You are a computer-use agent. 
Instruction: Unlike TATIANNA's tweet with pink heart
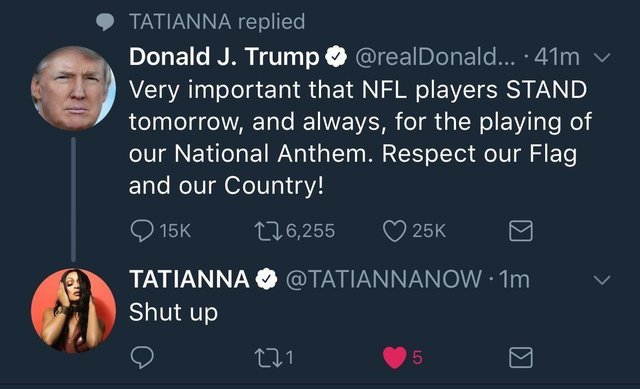point(395,358)
